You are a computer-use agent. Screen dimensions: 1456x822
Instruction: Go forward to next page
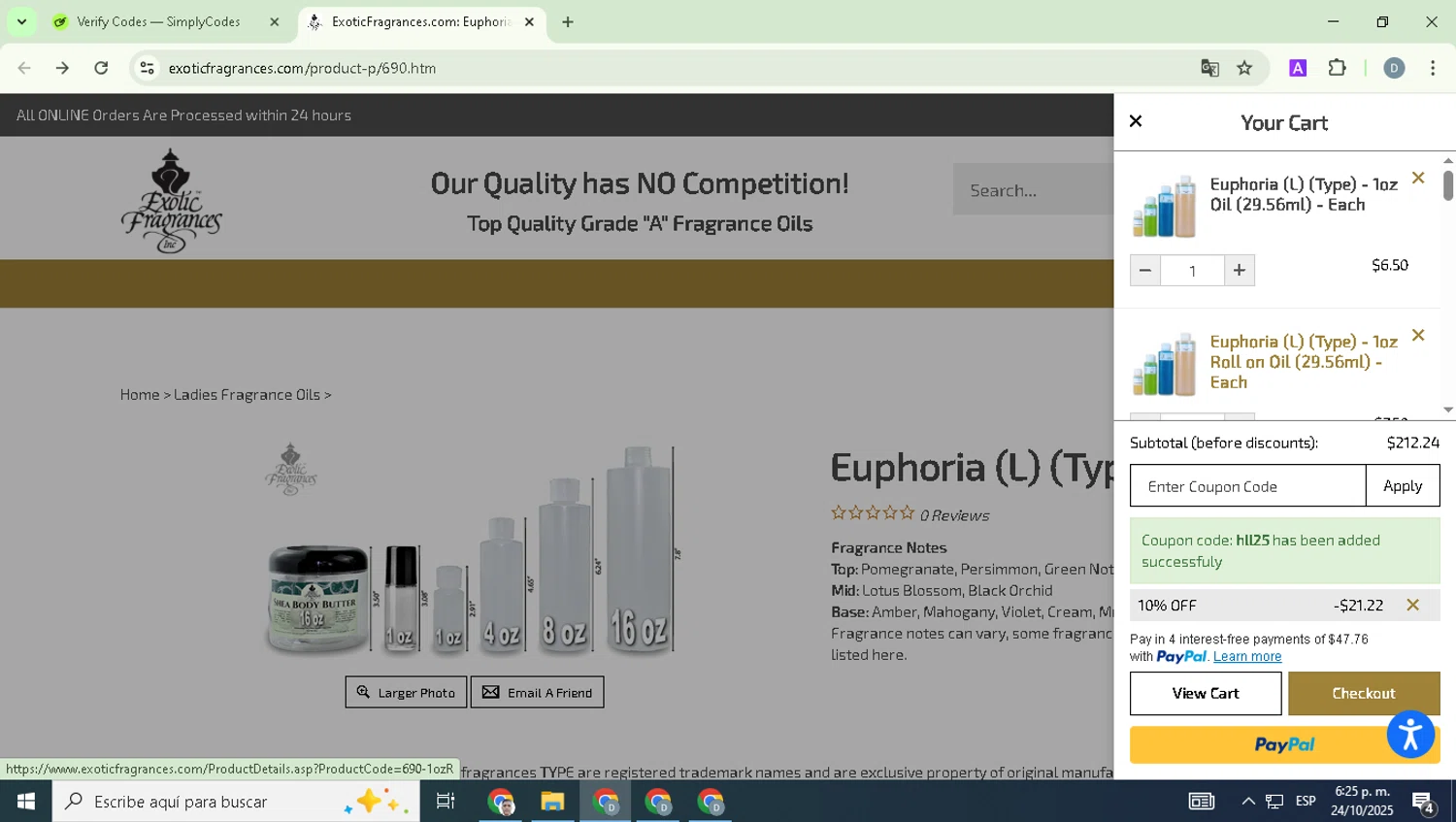(62, 68)
